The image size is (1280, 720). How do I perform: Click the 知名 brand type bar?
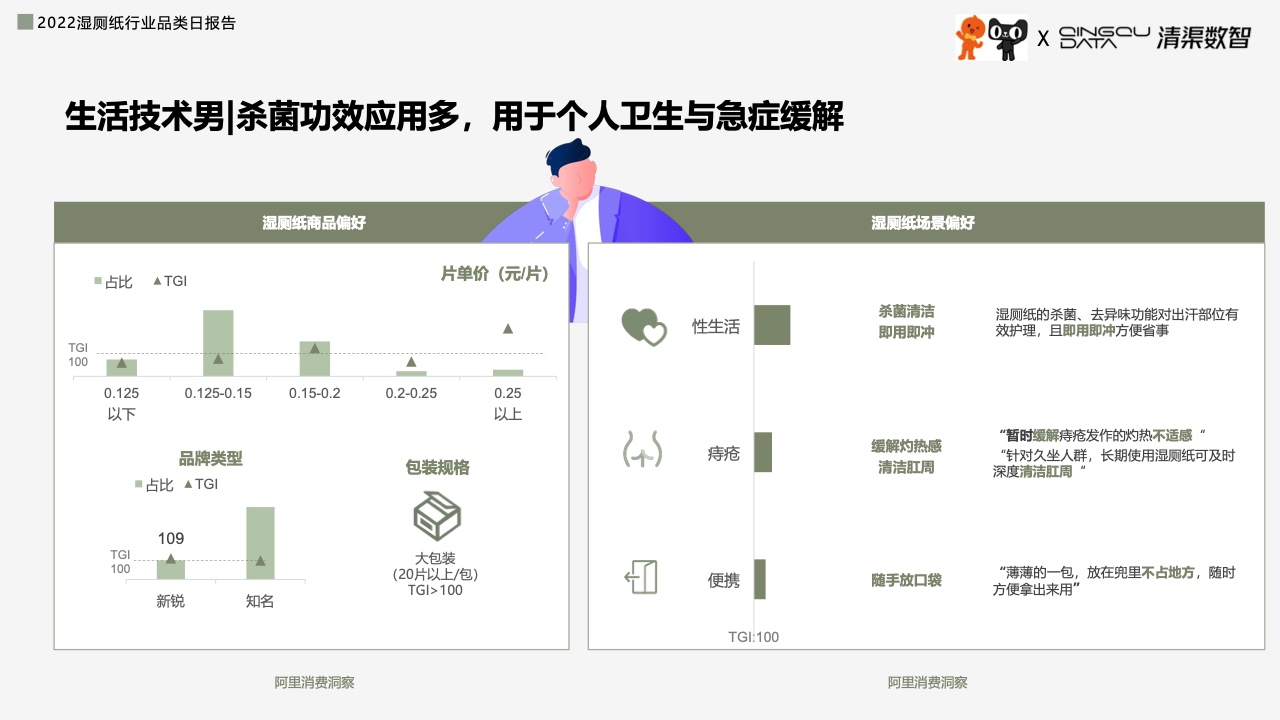coord(260,543)
